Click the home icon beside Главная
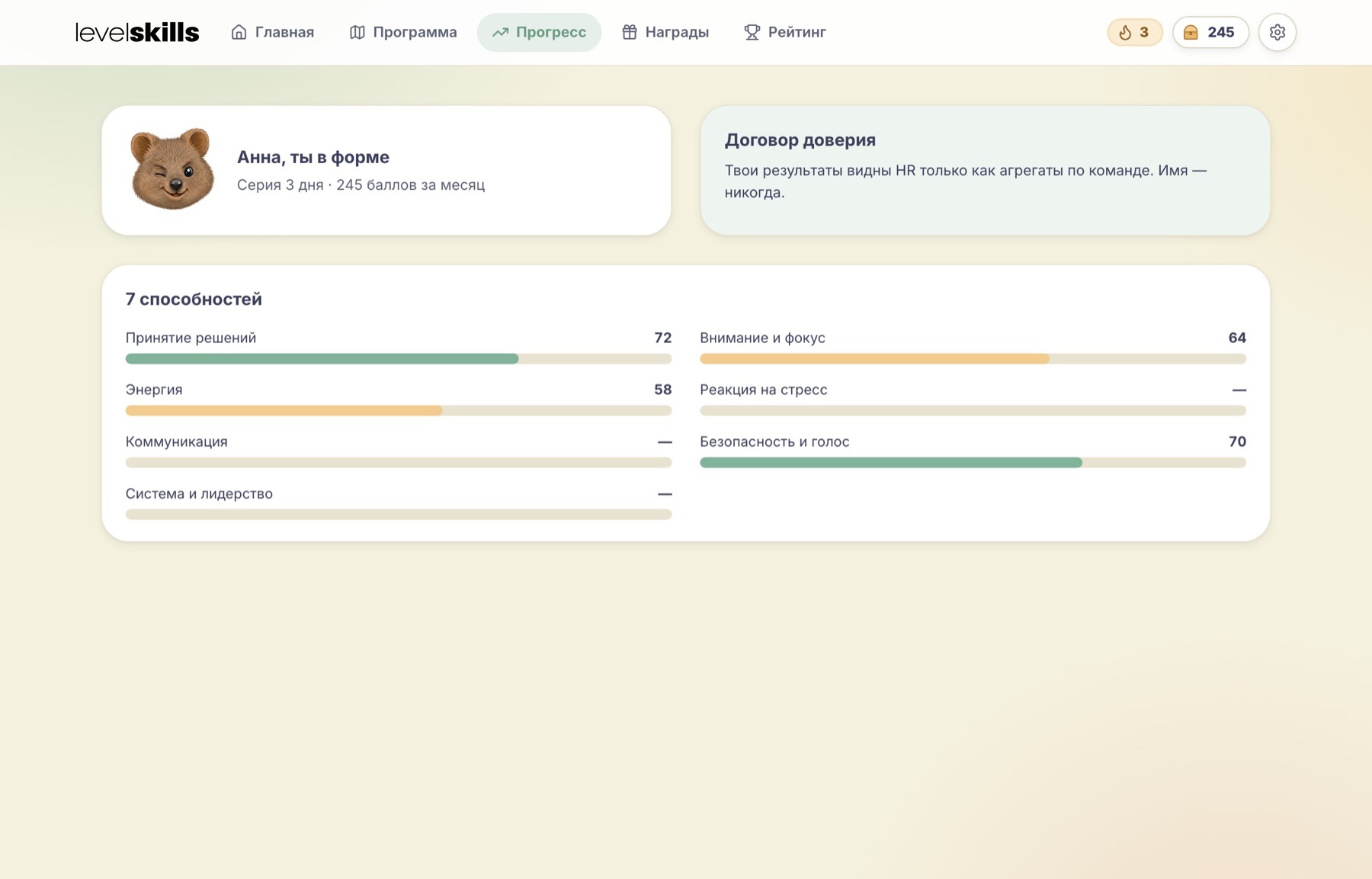 click(x=239, y=32)
